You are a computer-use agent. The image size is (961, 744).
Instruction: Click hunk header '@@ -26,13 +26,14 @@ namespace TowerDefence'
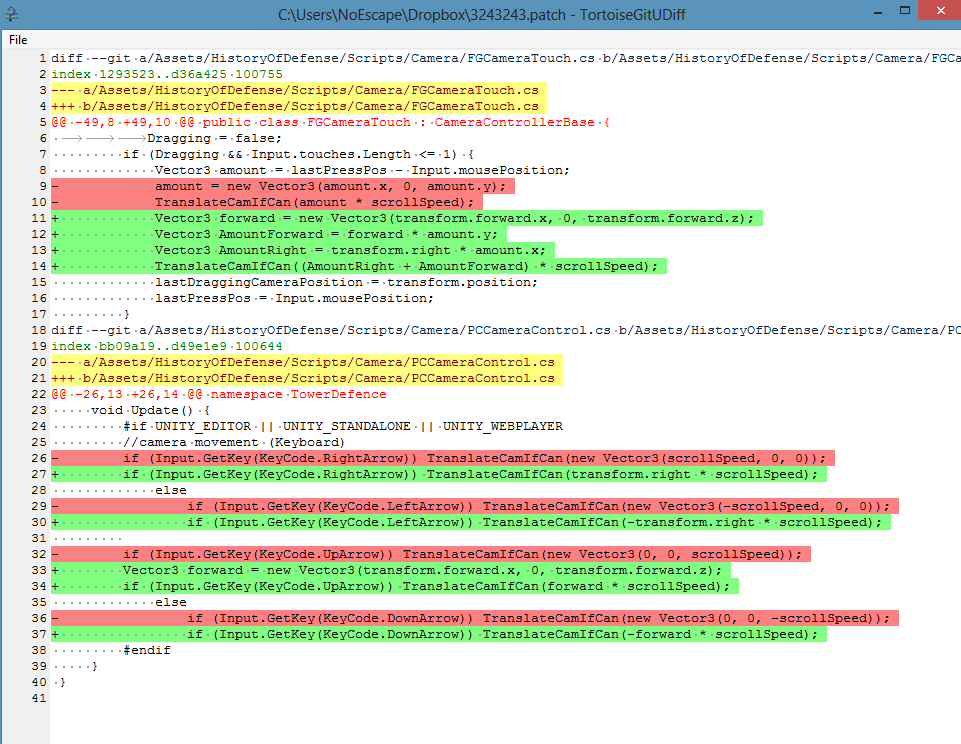pos(219,394)
